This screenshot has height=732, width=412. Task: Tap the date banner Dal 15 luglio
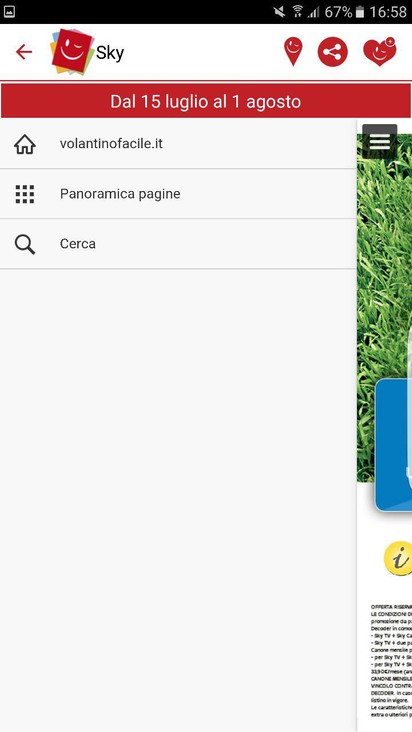tap(206, 101)
